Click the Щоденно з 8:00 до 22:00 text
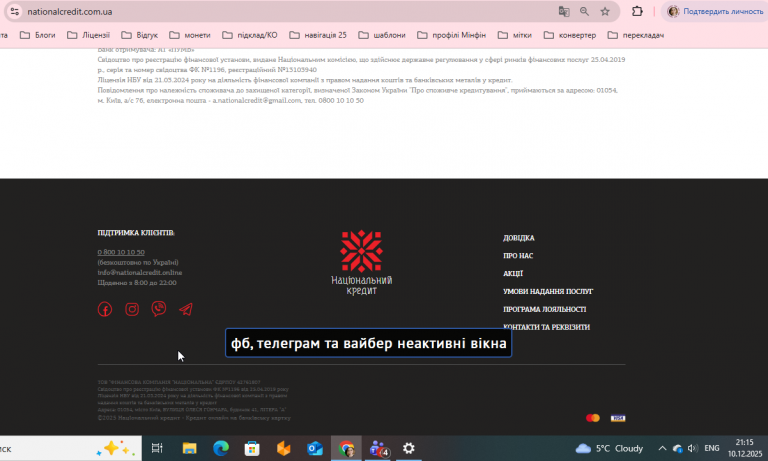The height and width of the screenshot is (461, 768). [137, 283]
